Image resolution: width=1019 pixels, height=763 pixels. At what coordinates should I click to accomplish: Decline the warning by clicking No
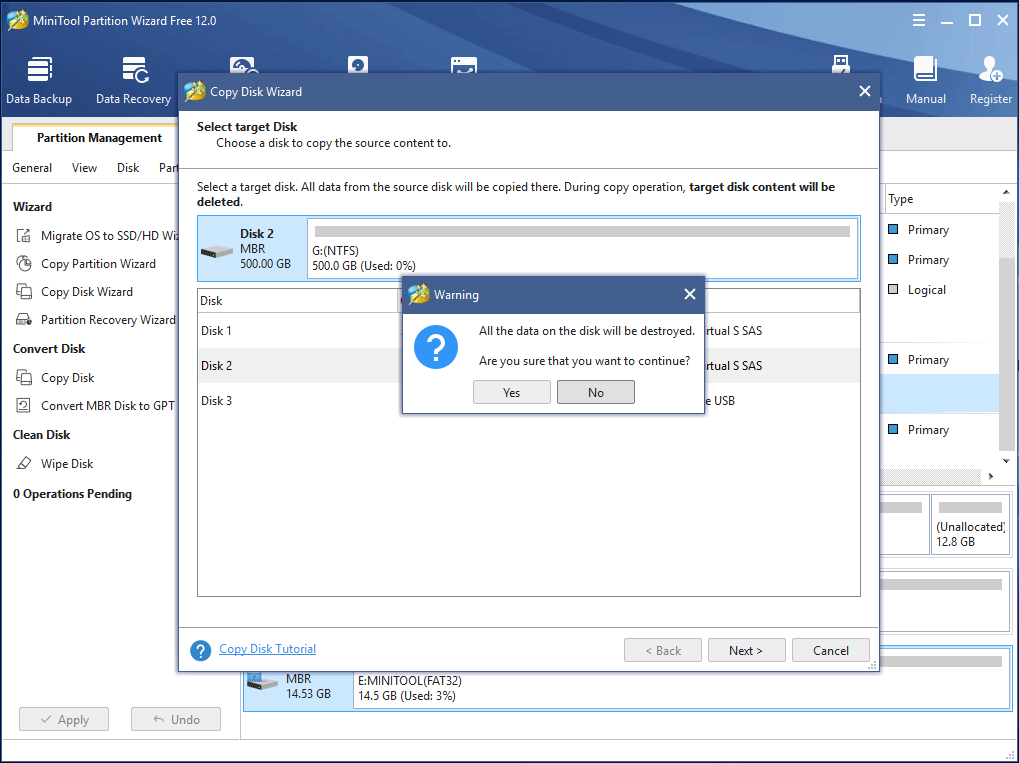[x=596, y=392]
